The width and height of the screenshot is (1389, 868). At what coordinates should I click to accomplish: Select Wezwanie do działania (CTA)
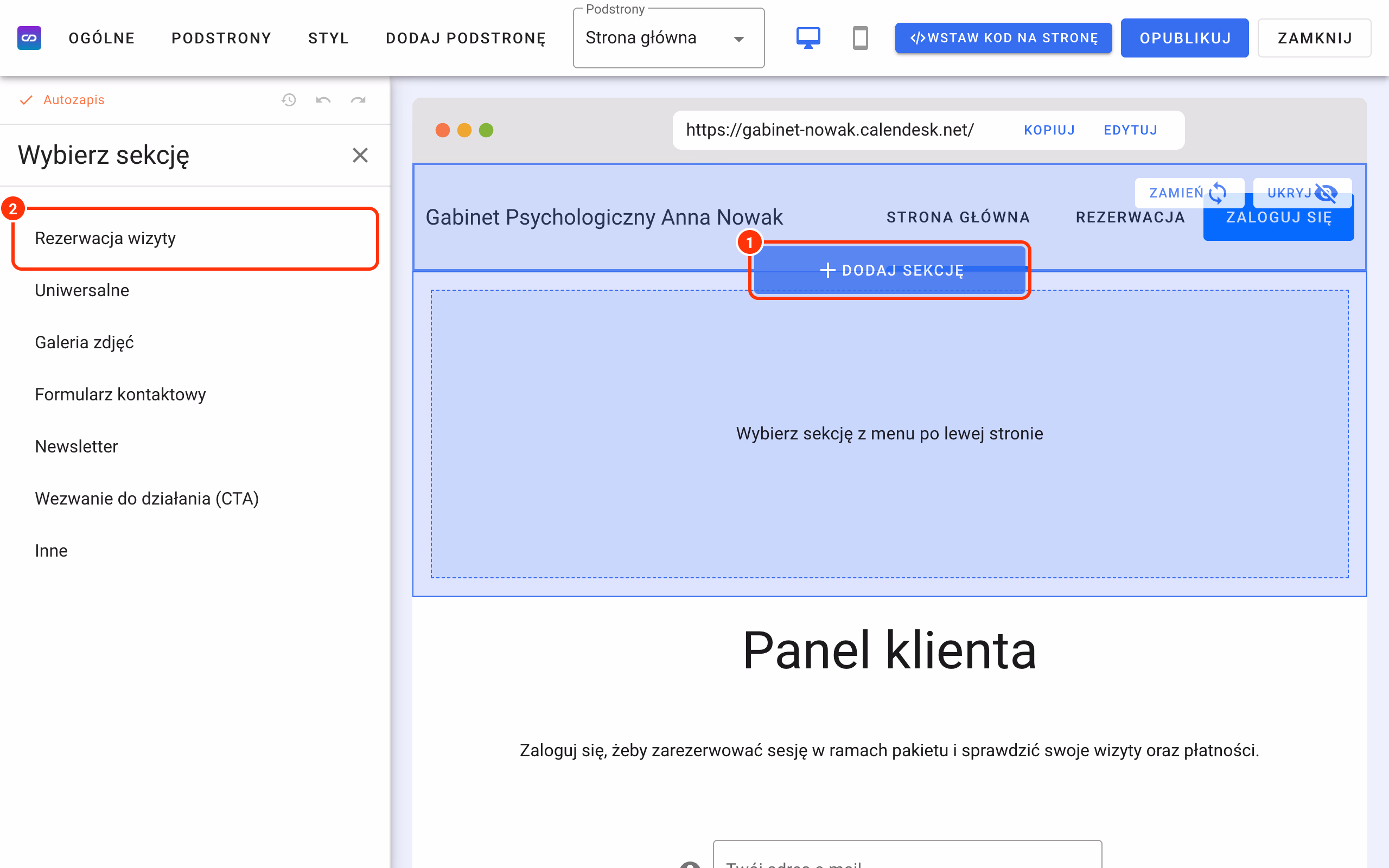pyautogui.click(x=195, y=499)
